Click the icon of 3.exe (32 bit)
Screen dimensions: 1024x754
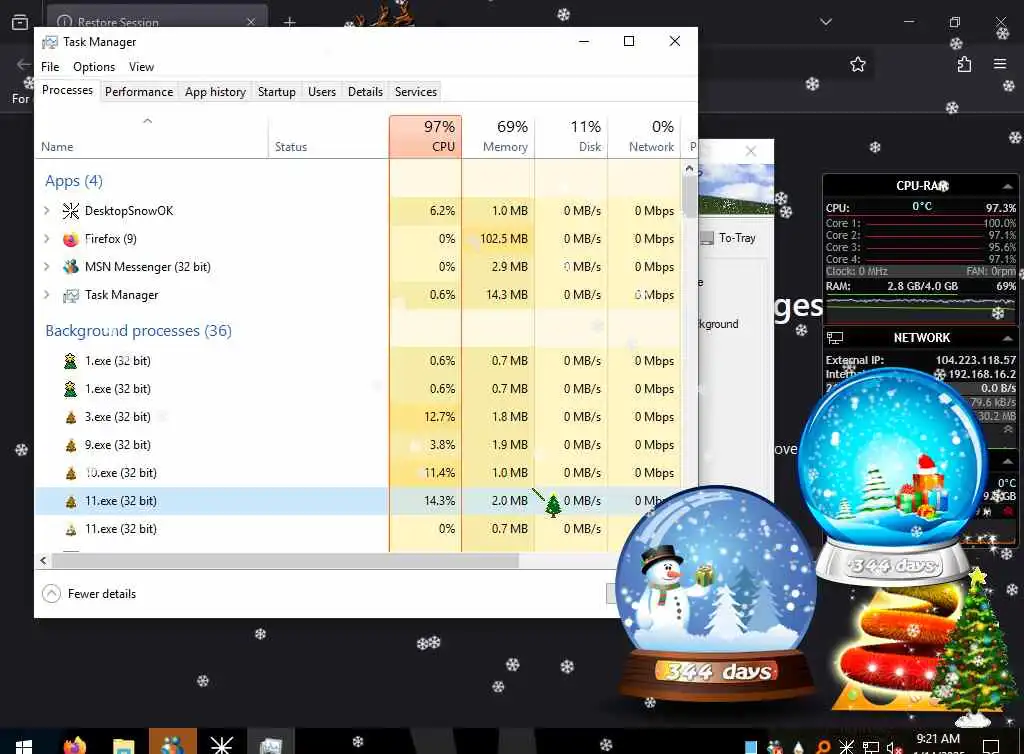pyautogui.click(x=71, y=417)
